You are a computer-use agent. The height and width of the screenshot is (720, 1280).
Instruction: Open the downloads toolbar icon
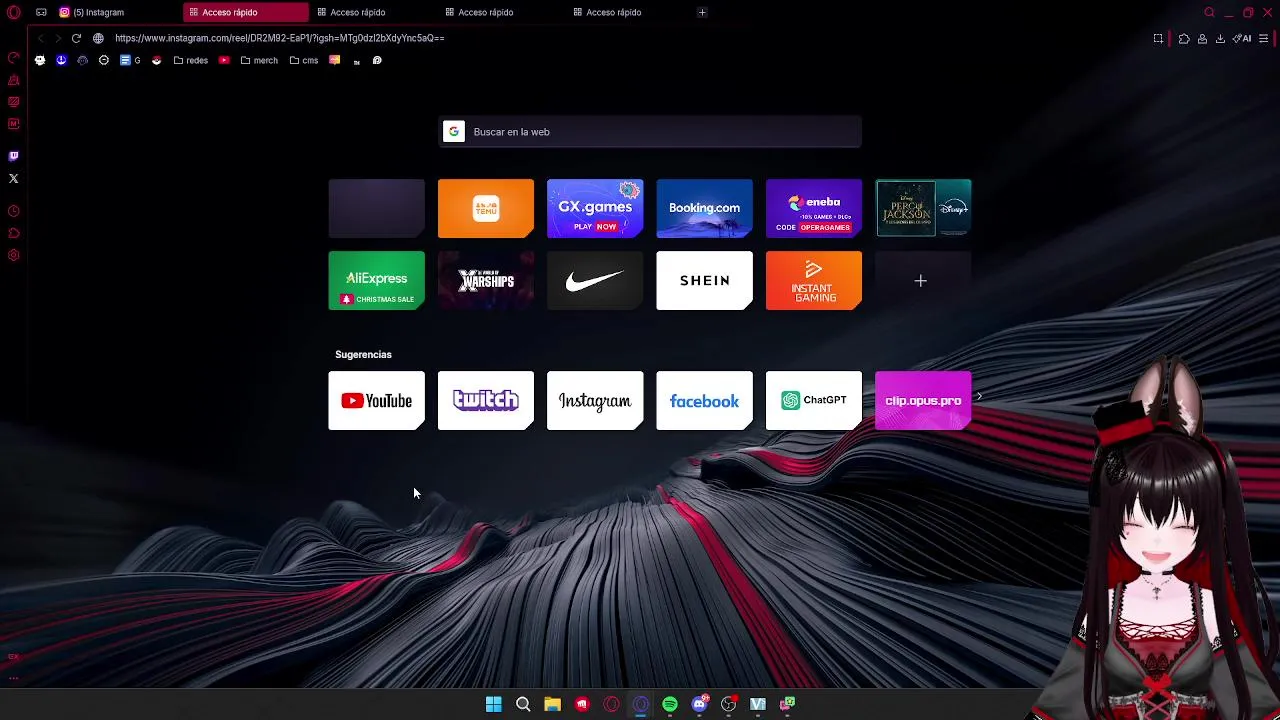pos(1220,39)
